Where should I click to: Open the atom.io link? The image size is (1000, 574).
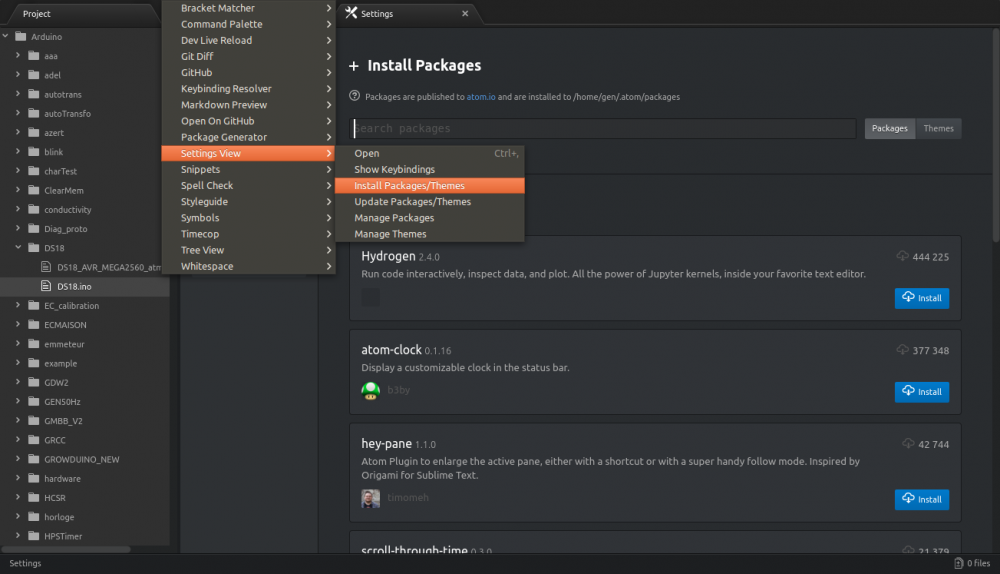click(x=481, y=97)
